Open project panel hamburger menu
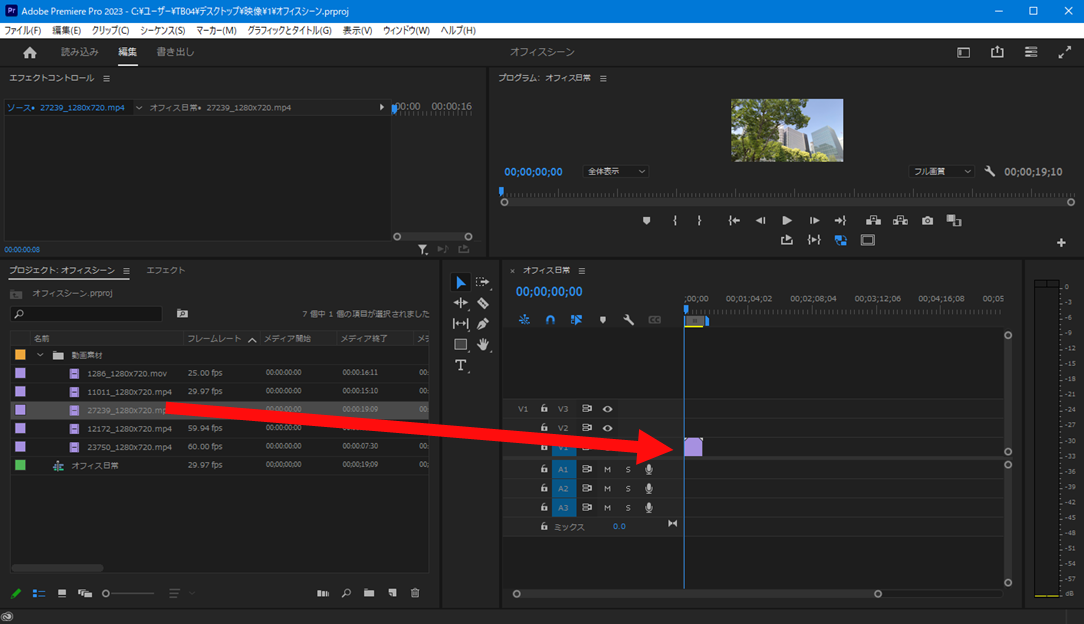The width and height of the screenshot is (1084, 624). (126, 271)
